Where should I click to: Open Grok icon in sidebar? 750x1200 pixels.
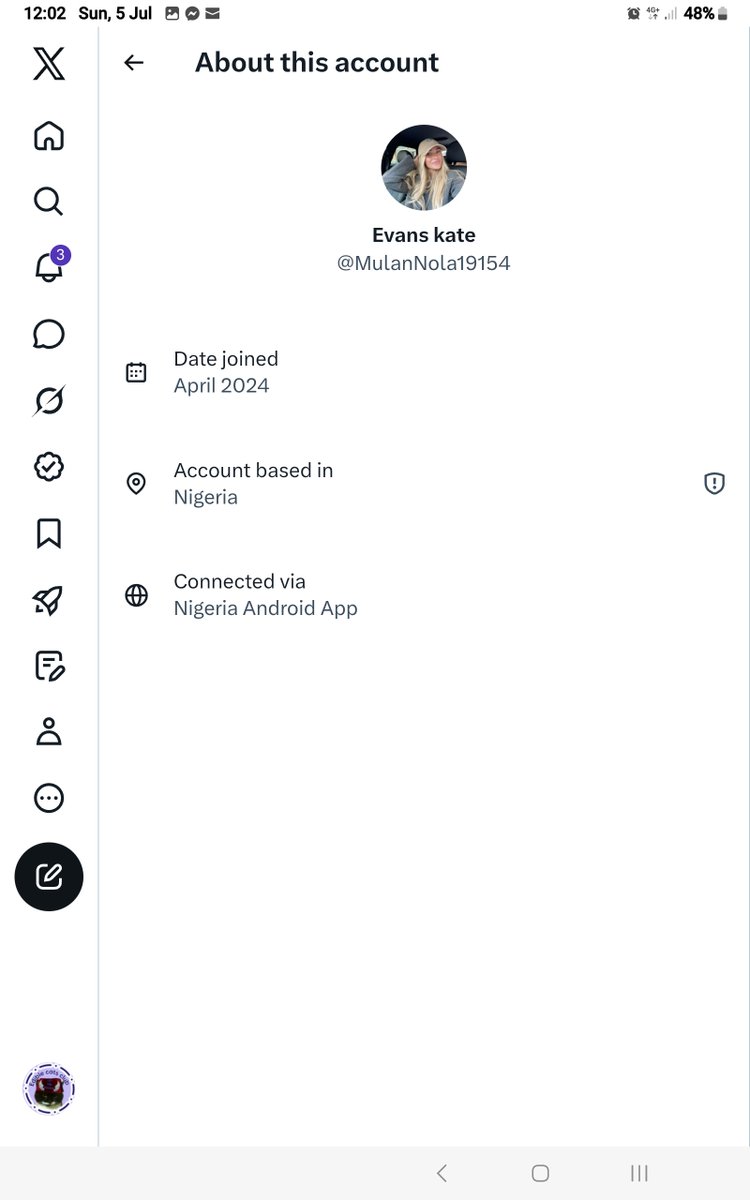coord(49,400)
